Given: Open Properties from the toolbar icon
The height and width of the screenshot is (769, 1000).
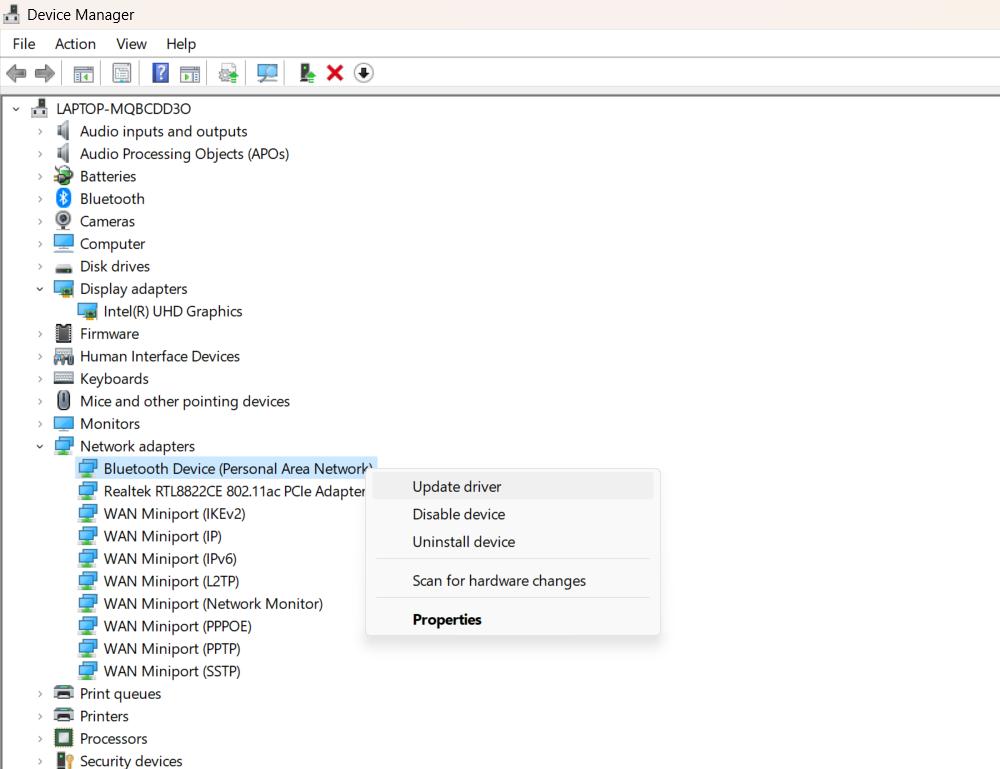Looking at the screenshot, I should (x=122, y=72).
